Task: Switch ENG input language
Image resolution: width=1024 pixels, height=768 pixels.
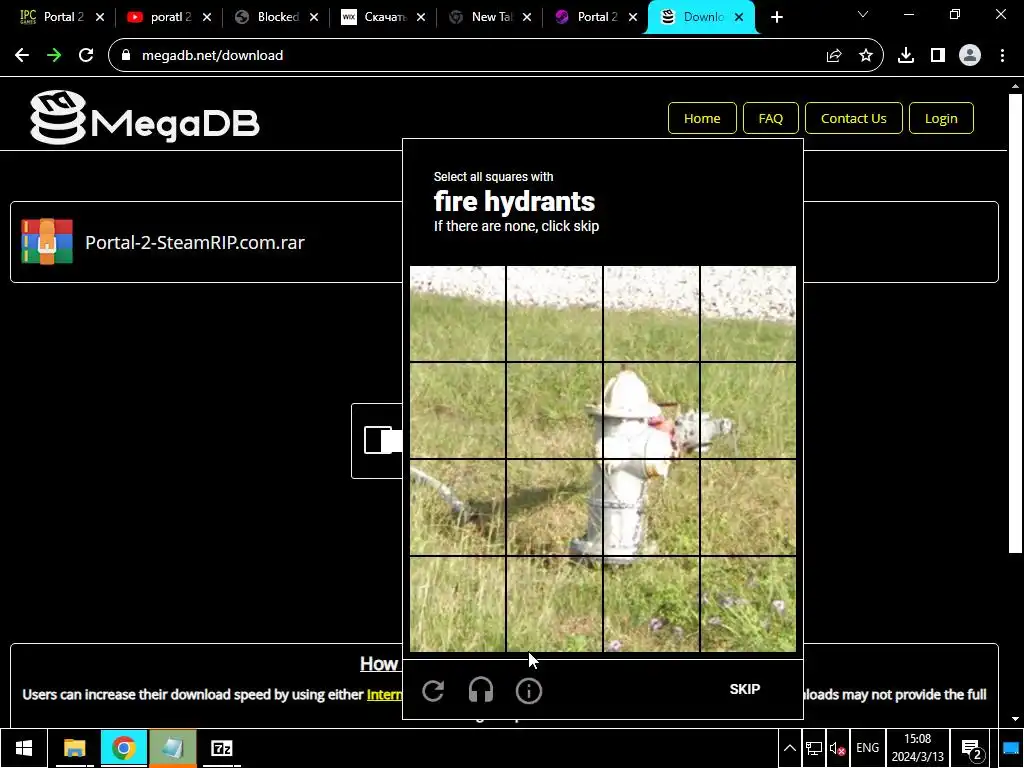Action: [867, 748]
